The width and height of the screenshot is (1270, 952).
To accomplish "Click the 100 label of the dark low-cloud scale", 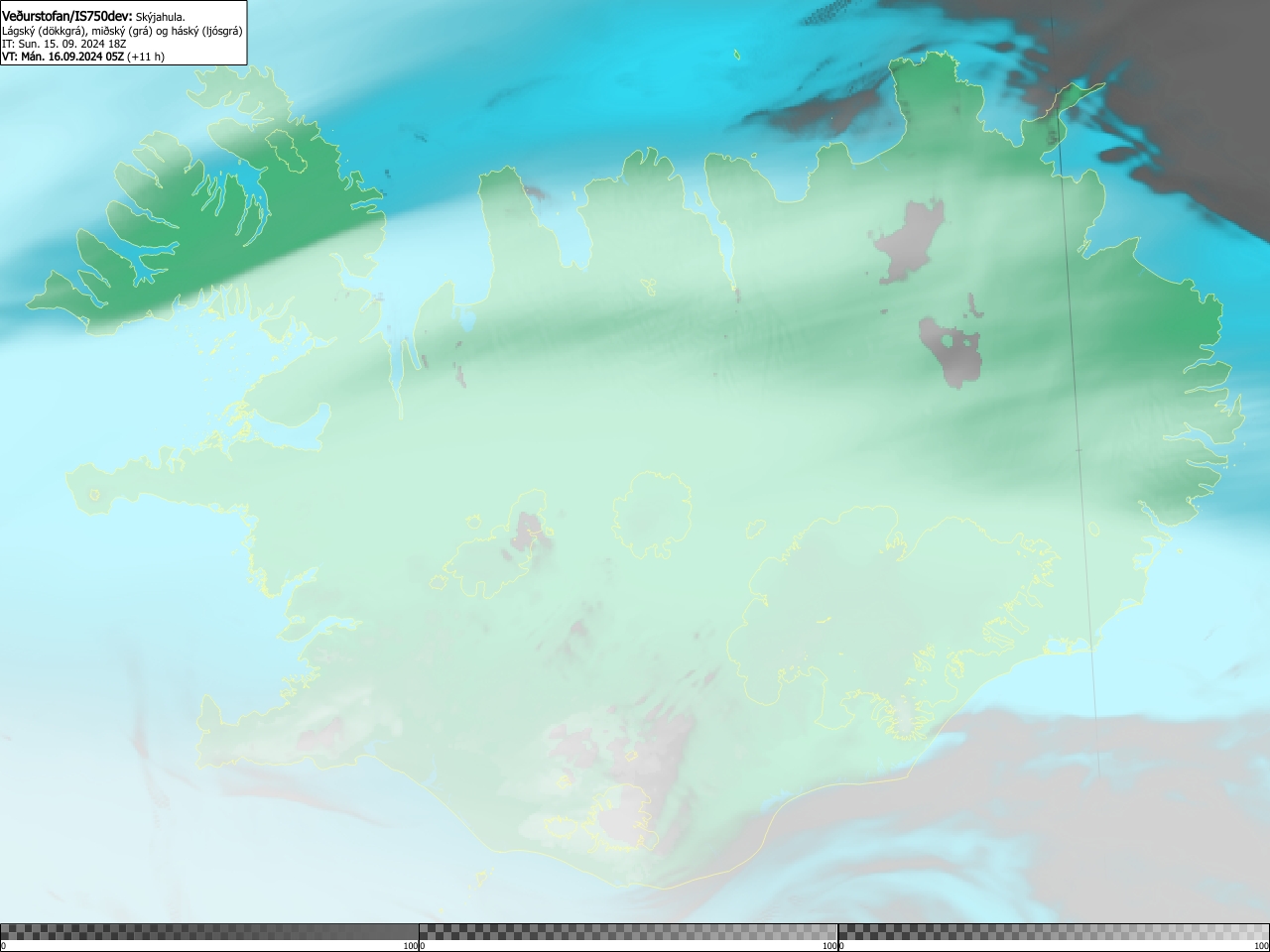I will click(411, 946).
